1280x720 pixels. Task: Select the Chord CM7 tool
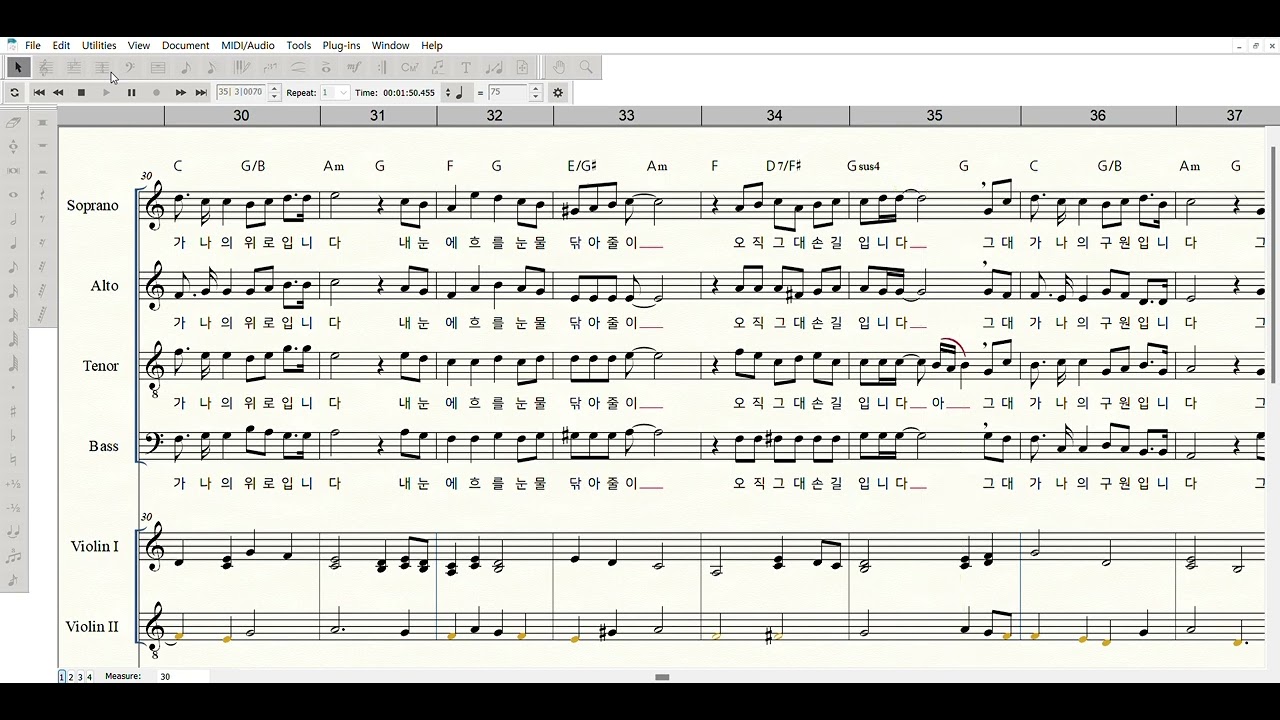click(409, 67)
